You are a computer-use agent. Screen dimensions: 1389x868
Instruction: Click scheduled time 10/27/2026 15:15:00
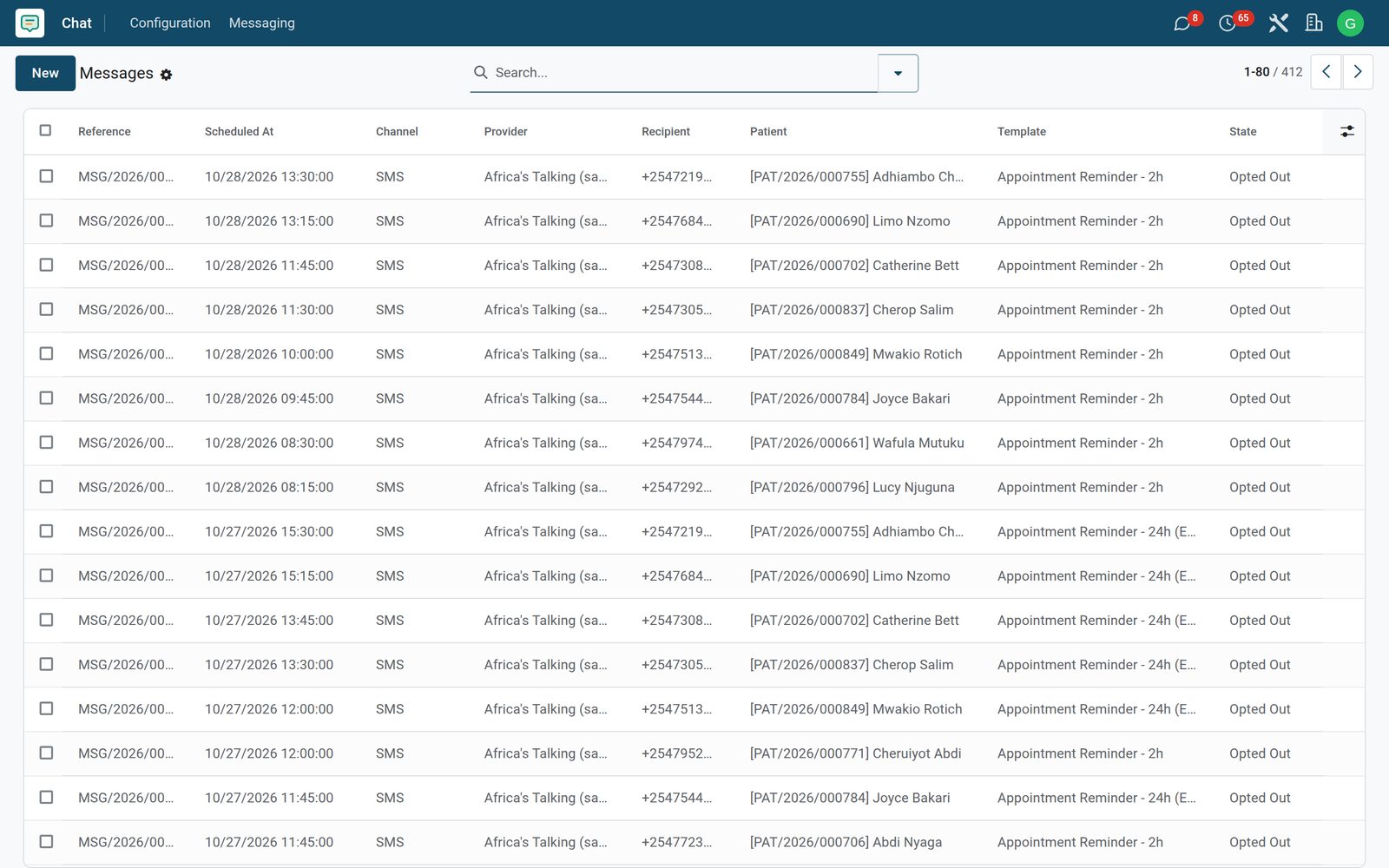pos(269,576)
